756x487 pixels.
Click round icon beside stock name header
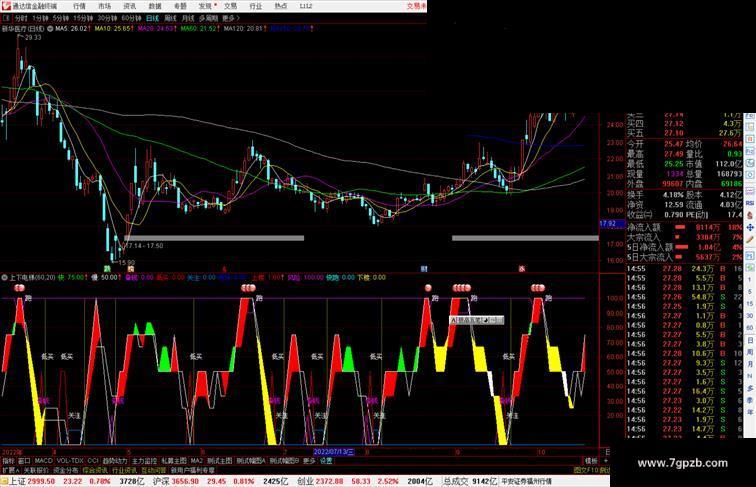pos(50,28)
